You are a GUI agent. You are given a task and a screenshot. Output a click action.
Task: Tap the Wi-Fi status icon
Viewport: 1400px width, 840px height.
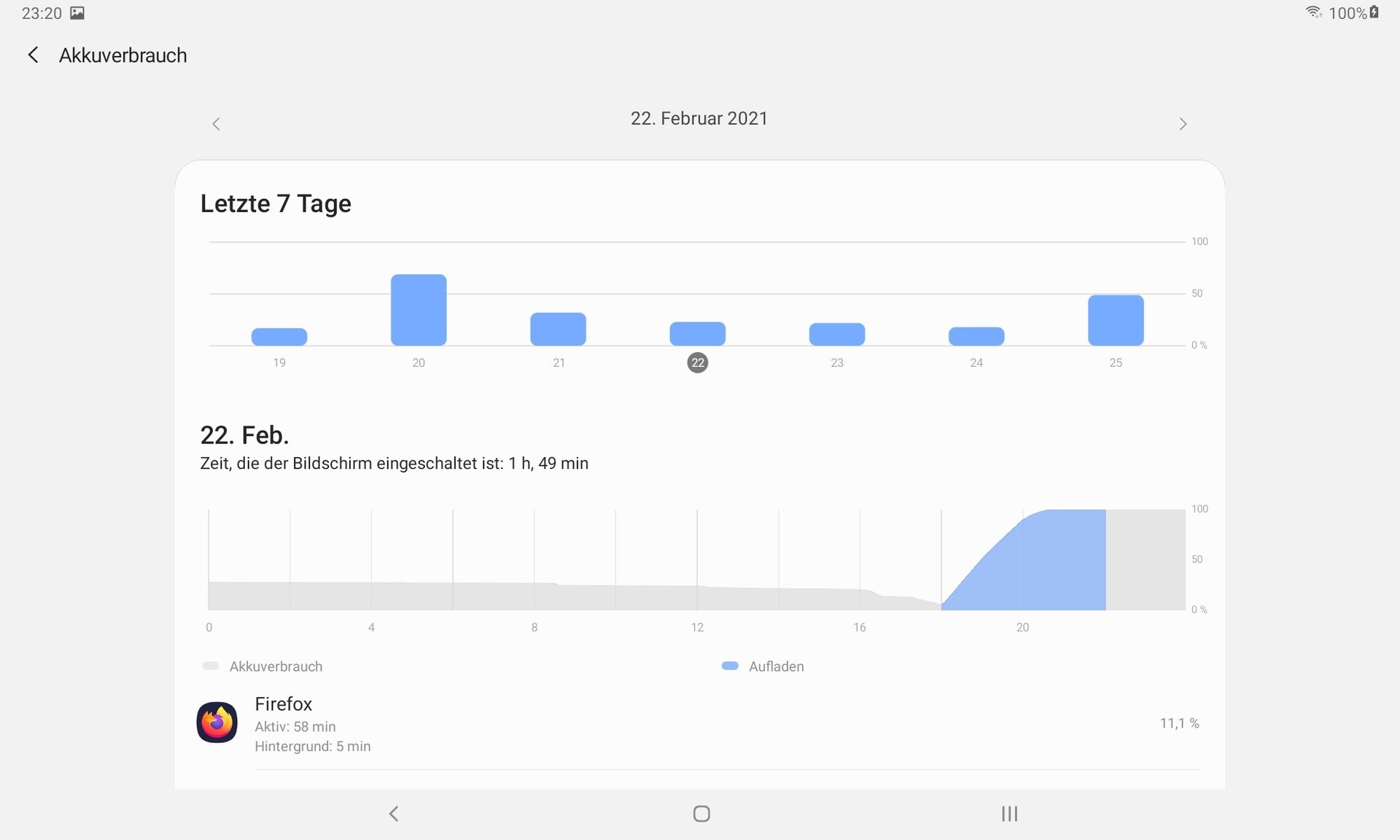click(1314, 12)
